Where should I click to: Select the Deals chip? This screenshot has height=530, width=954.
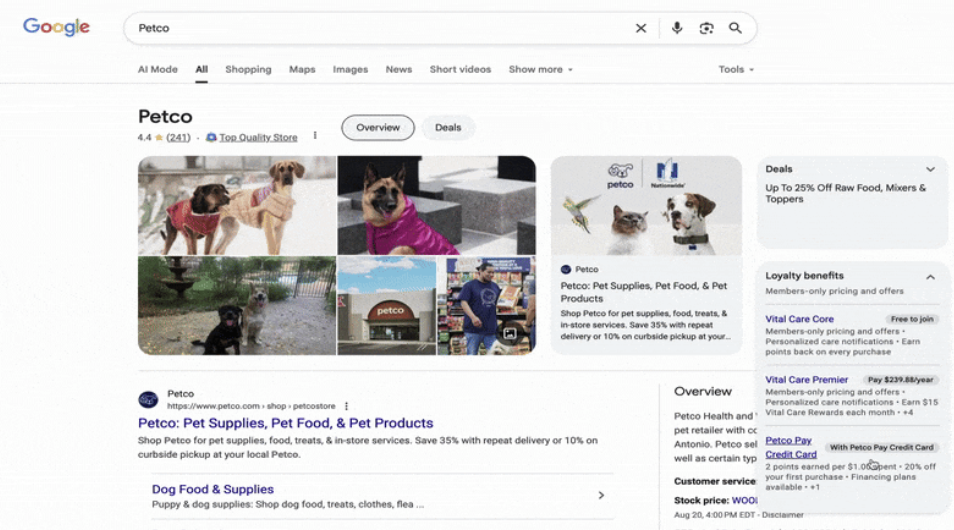click(448, 127)
